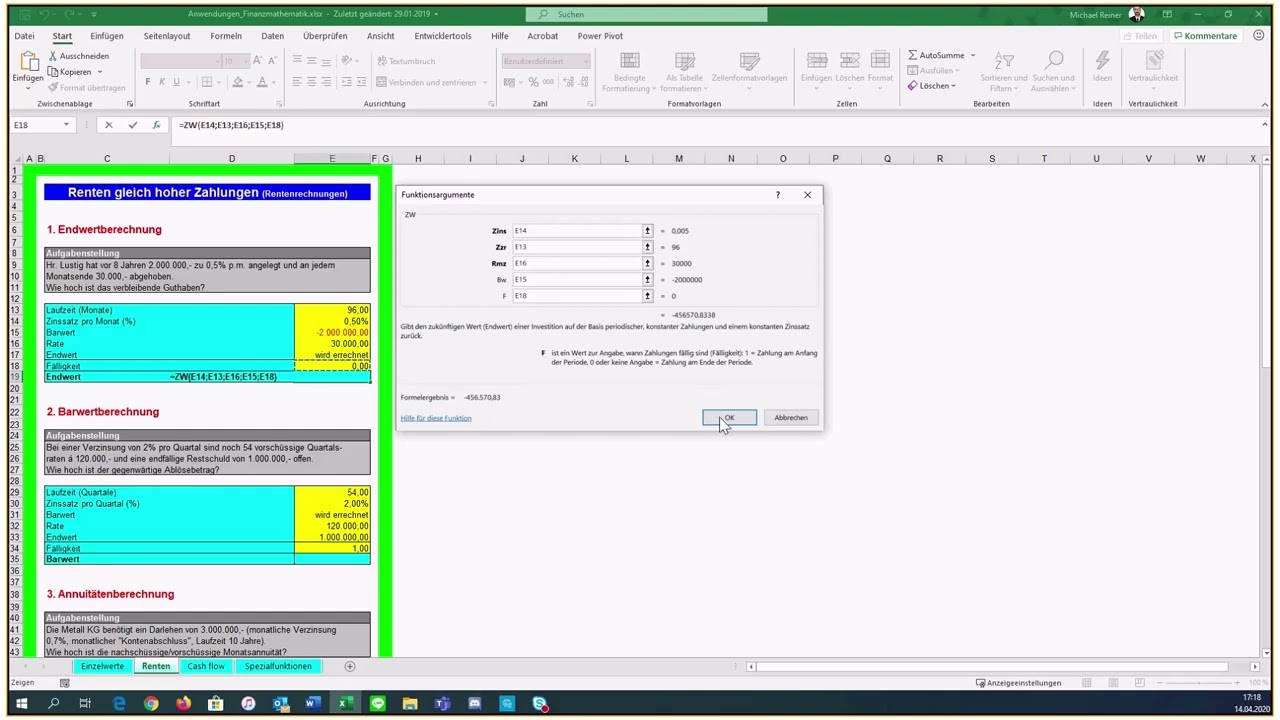The width and height of the screenshot is (1280, 720).
Task: Click Anzeigeeinstellungen in status bar
Action: 1018,683
